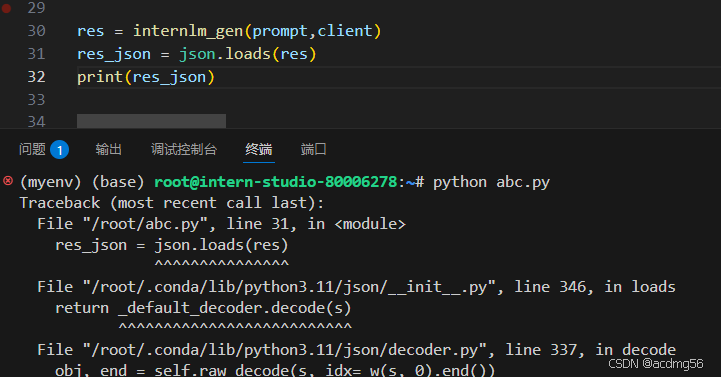Click 'root@intern-studio-80006278' in terminal prompt
This screenshot has height=377, width=721.
(x=275, y=182)
